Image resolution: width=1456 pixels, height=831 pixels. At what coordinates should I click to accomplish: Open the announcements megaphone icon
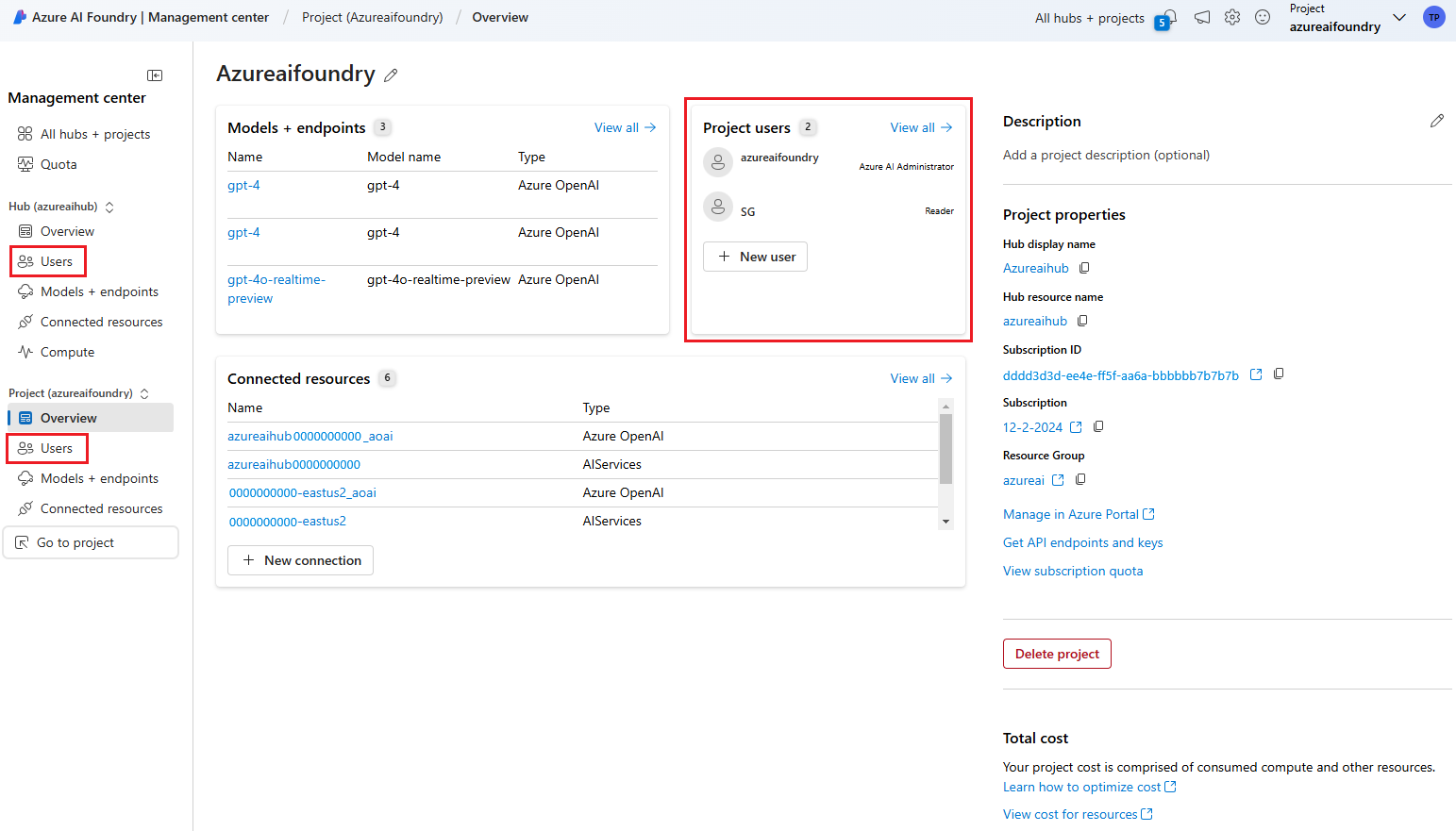click(x=1202, y=17)
